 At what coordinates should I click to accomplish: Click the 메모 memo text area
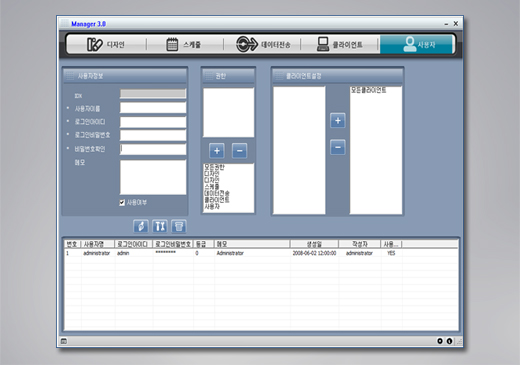click(153, 177)
